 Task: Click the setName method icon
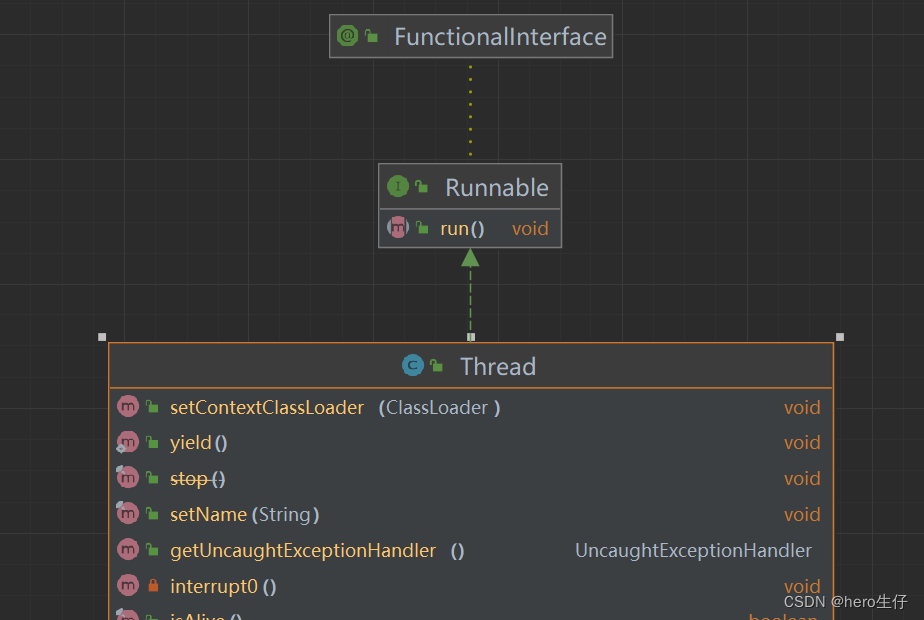pos(128,514)
